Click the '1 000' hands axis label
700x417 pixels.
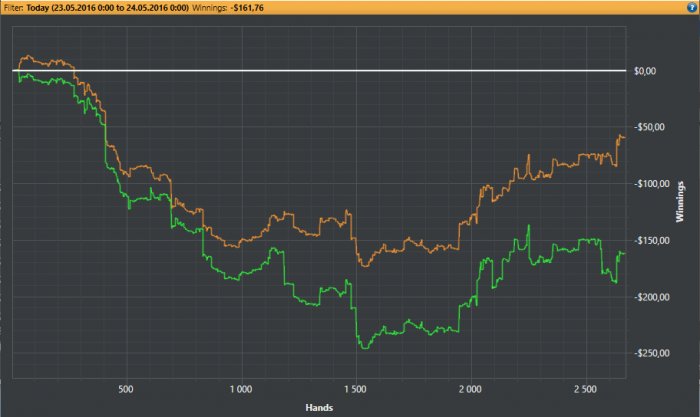pos(241,389)
